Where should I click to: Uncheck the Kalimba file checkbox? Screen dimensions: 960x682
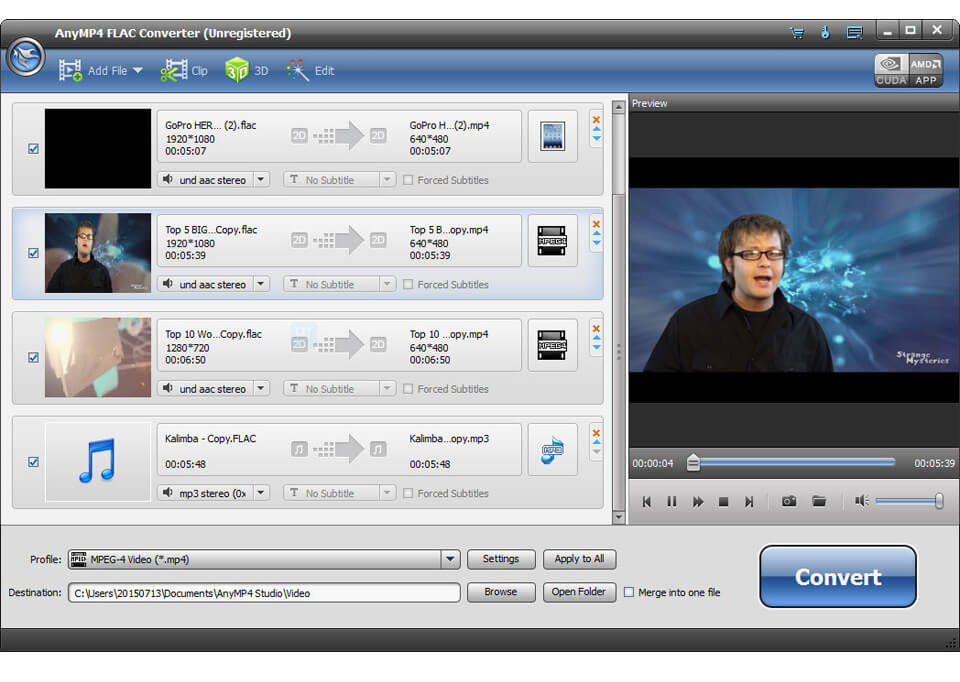33,462
